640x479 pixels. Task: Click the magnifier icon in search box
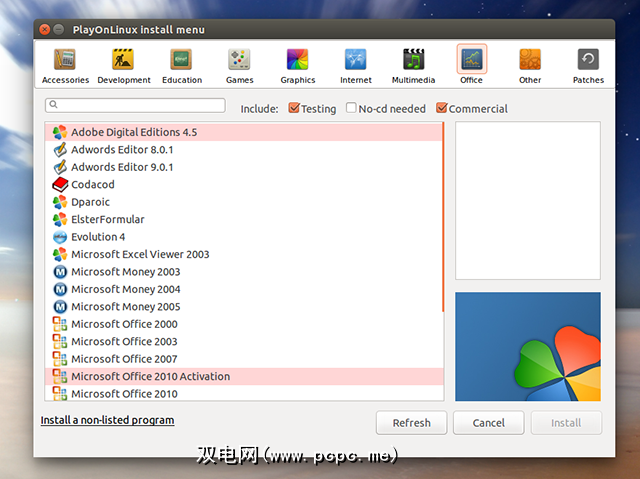pos(53,105)
